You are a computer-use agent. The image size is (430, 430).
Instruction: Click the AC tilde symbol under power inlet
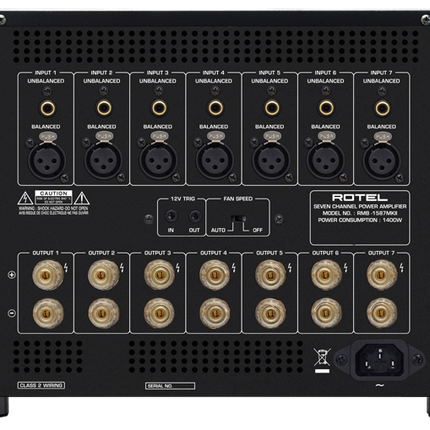pos(380,385)
